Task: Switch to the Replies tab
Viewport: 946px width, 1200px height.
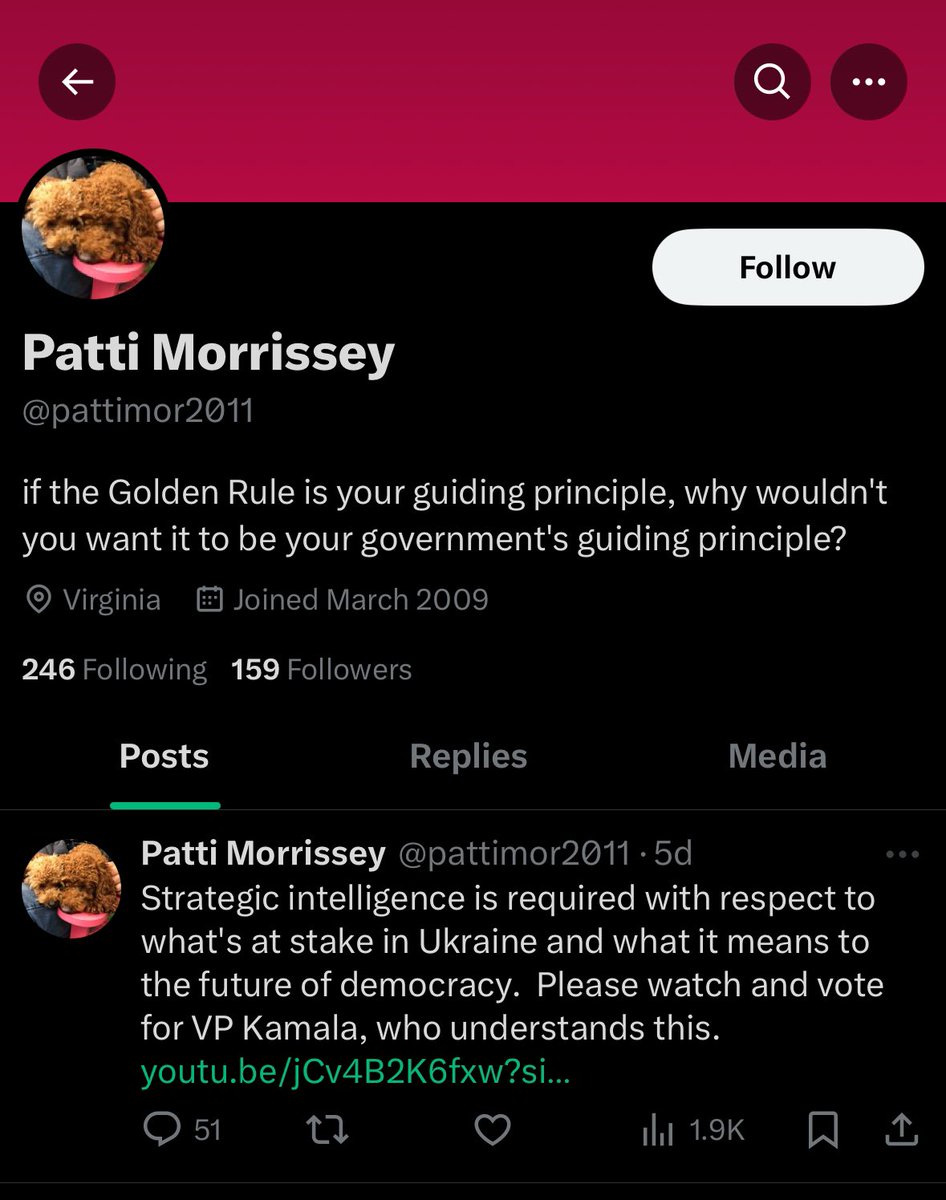Action: pyautogui.click(x=468, y=757)
